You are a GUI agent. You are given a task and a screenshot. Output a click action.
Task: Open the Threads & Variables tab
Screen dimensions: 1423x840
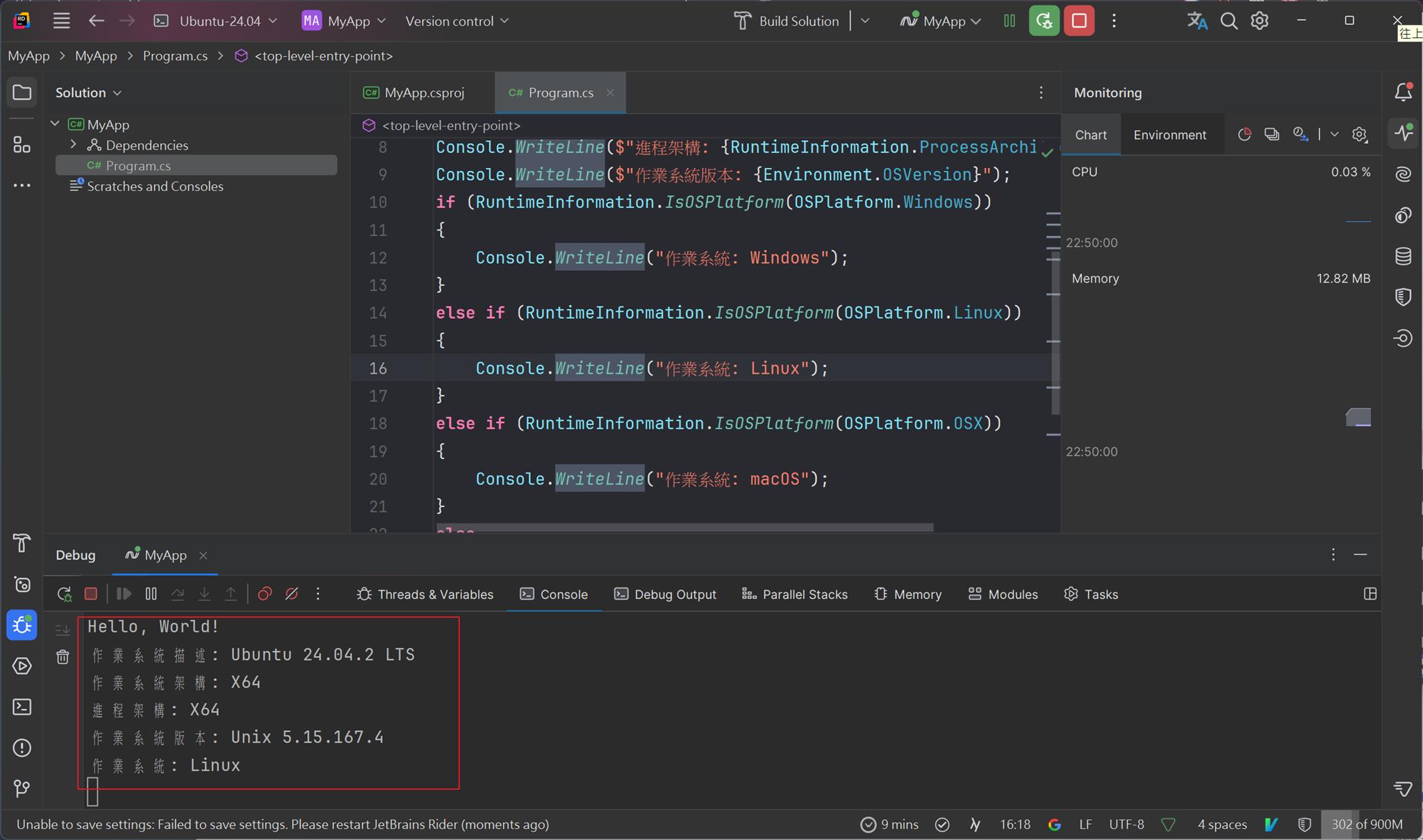pos(425,594)
